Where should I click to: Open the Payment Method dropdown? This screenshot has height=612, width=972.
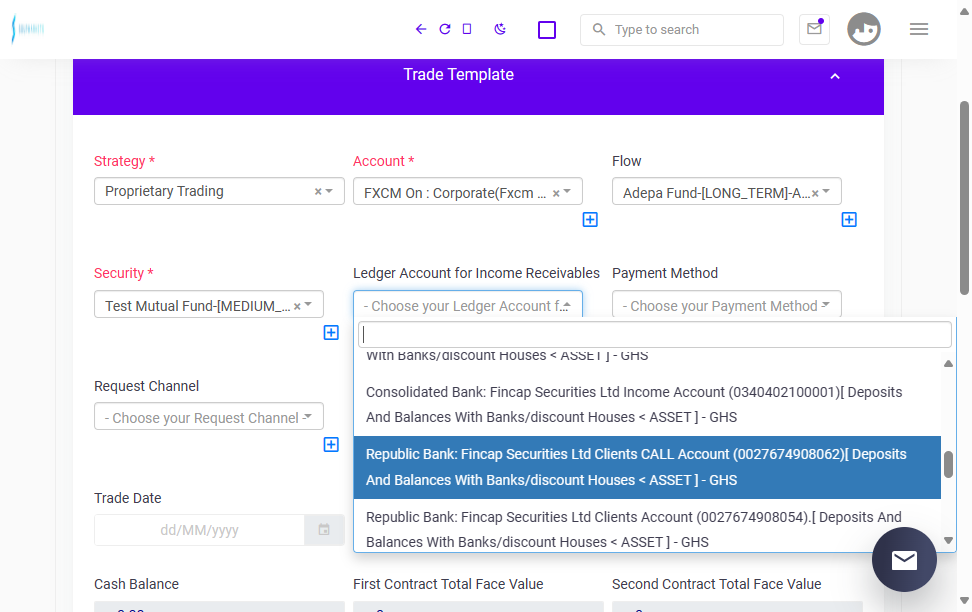coord(727,304)
